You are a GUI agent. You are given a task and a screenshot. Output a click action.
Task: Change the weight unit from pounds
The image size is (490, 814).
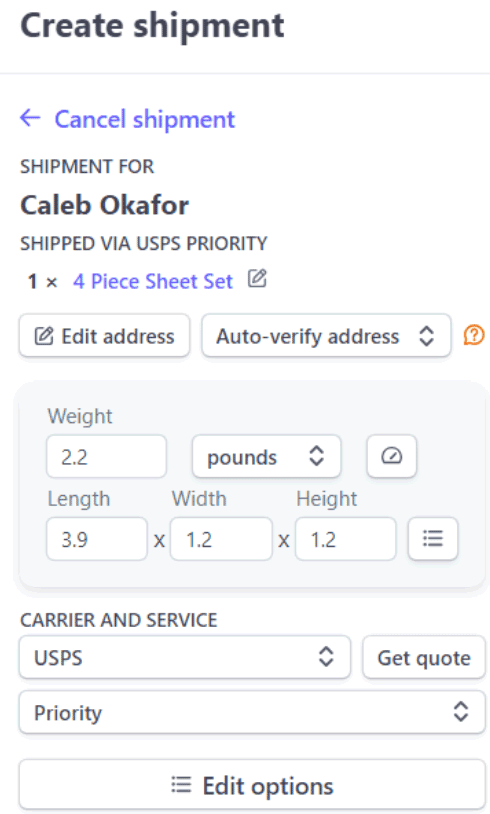point(266,457)
